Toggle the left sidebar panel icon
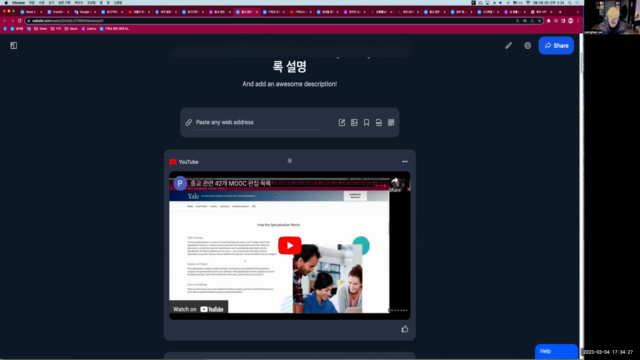Image resolution: width=640 pixels, height=360 pixels. click(13, 46)
